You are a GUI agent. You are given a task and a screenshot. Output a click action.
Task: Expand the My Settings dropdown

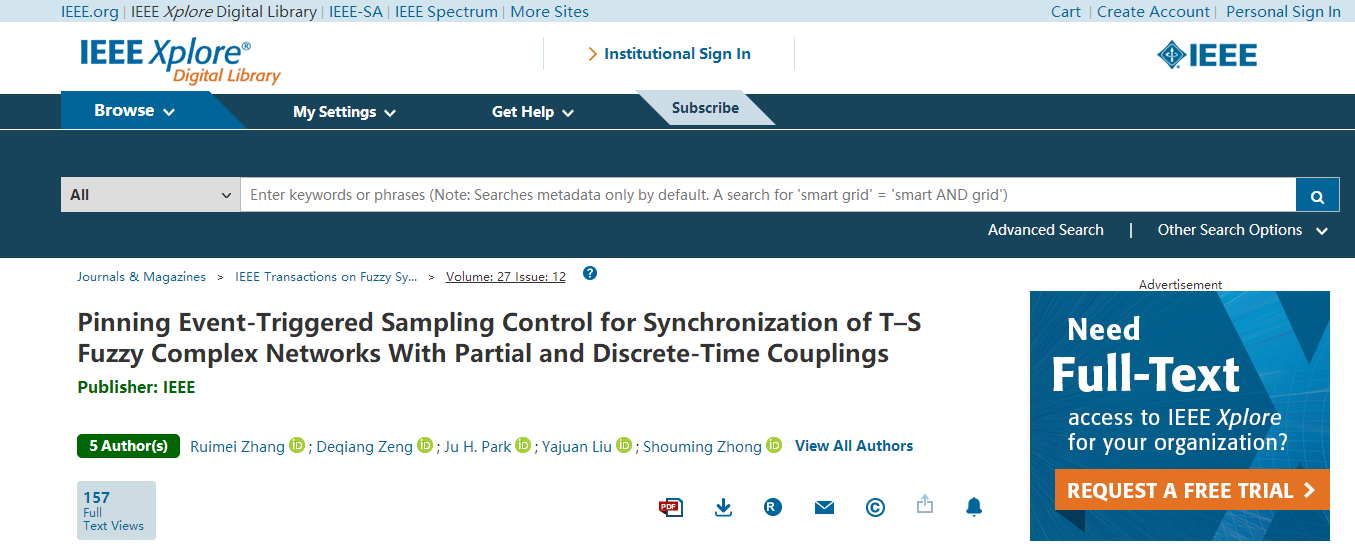click(344, 112)
